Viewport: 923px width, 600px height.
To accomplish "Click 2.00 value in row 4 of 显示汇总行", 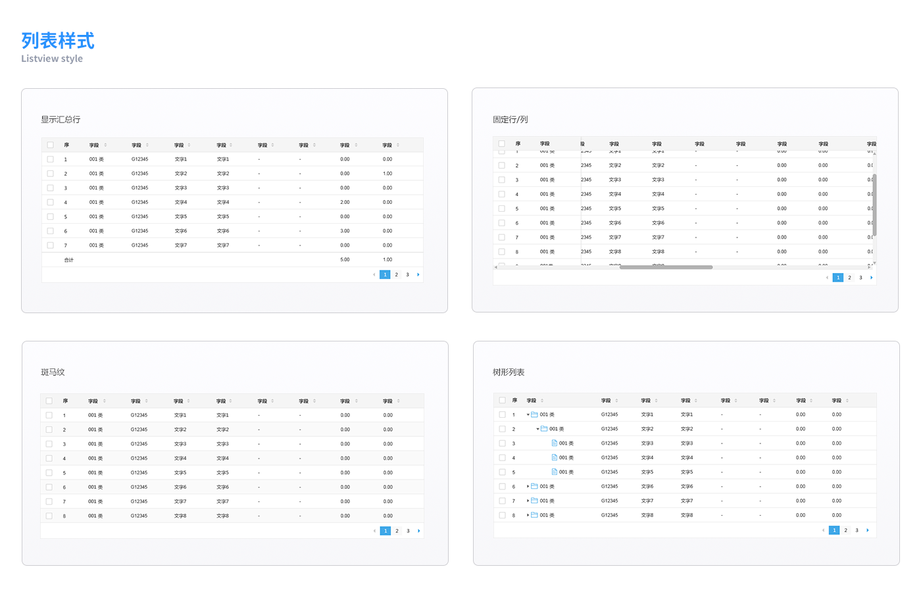I will [x=345, y=203].
